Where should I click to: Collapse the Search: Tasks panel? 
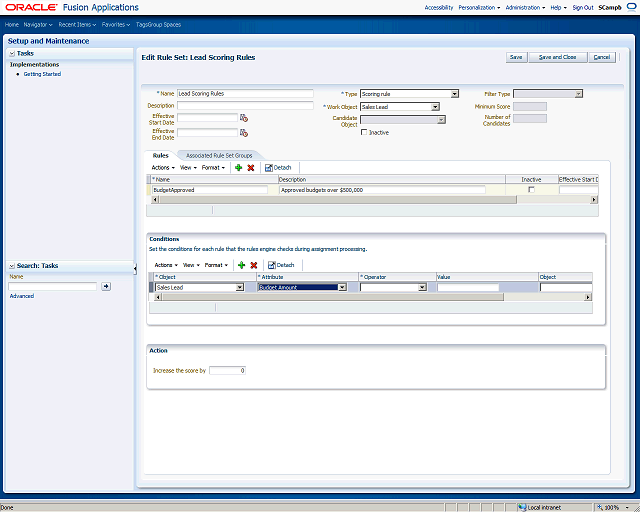pyautogui.click(x=12, y=266)
